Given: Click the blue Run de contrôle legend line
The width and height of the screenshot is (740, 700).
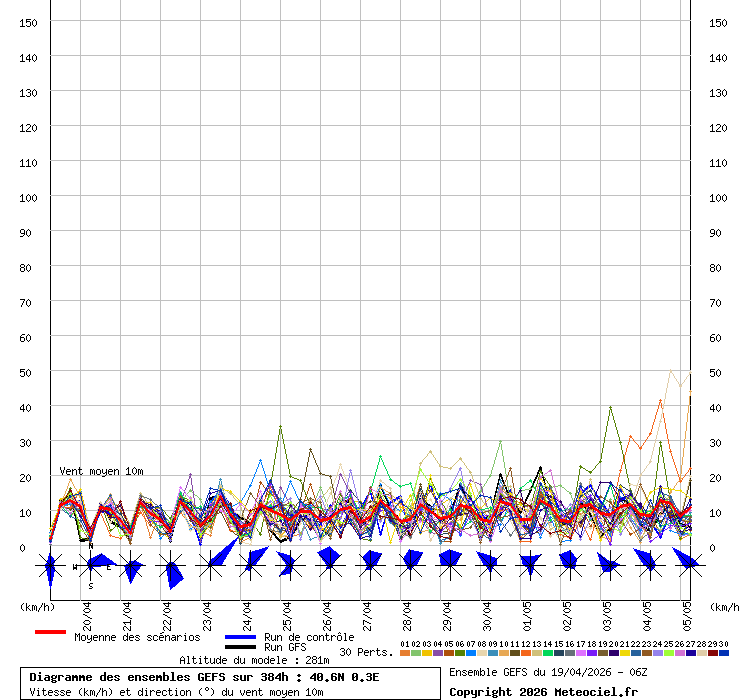Looking at the screenshot, I should [x=241, y=637].
